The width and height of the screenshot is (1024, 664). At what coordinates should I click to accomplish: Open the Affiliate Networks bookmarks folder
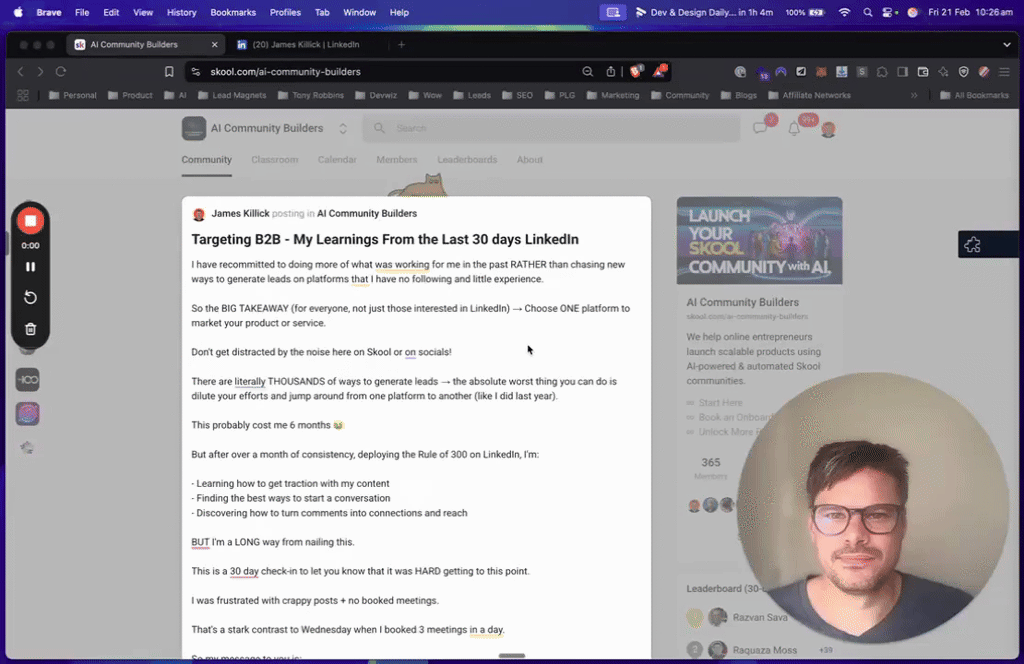click(x=810, y=95)
